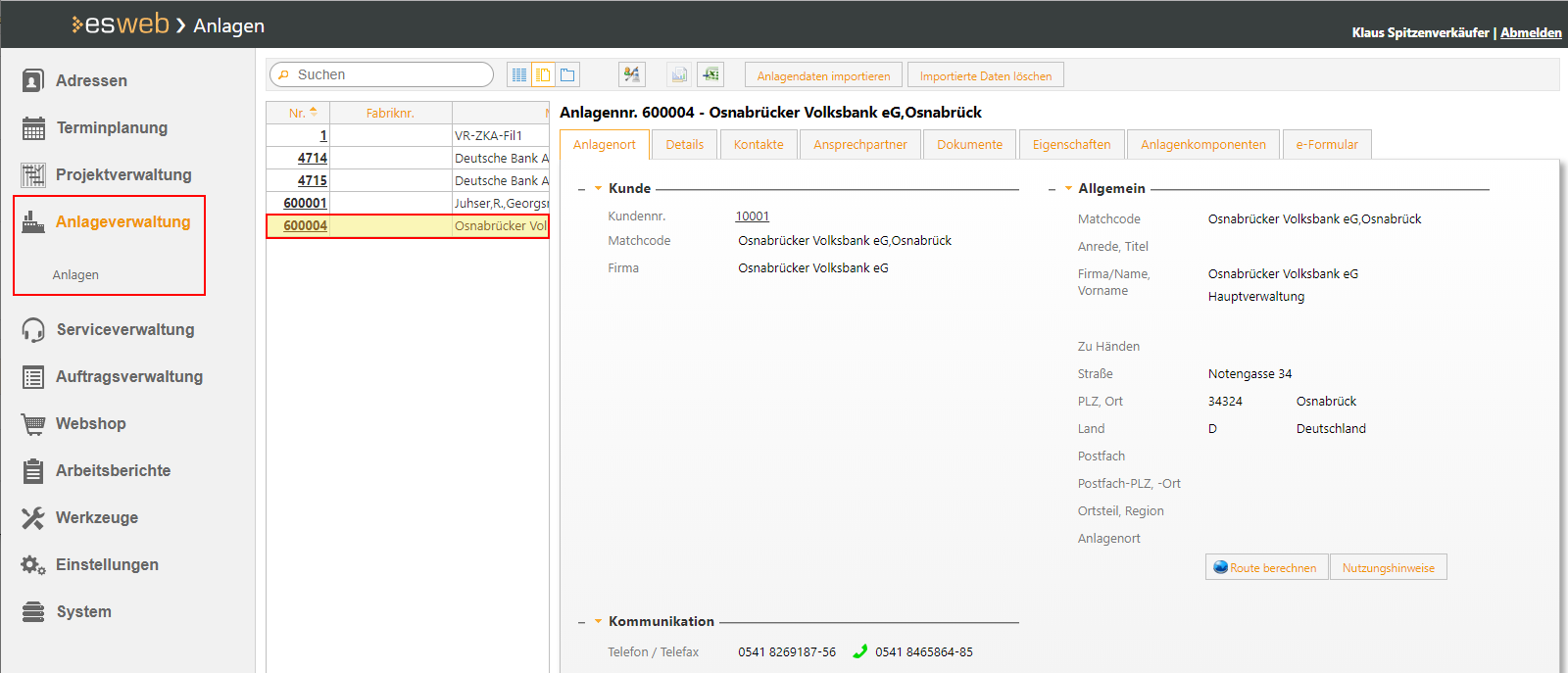Click the Route berechnen button
The image size is (1568, 673).
coord(1266,567)
